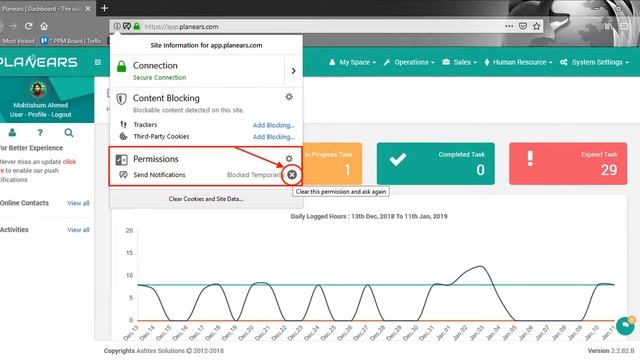Click the green padlock icon in the URL bar
640x360 pixels.
click(x=137, y=26)
